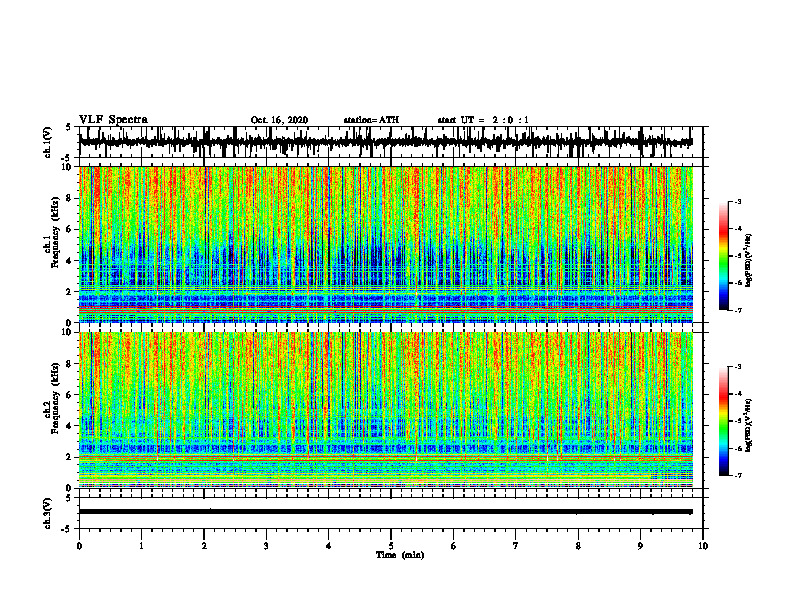This screenshot has width=792, height=612.
Task: Click the "-7" tick on ch.1 color bar
Action: tap(738, 310)
